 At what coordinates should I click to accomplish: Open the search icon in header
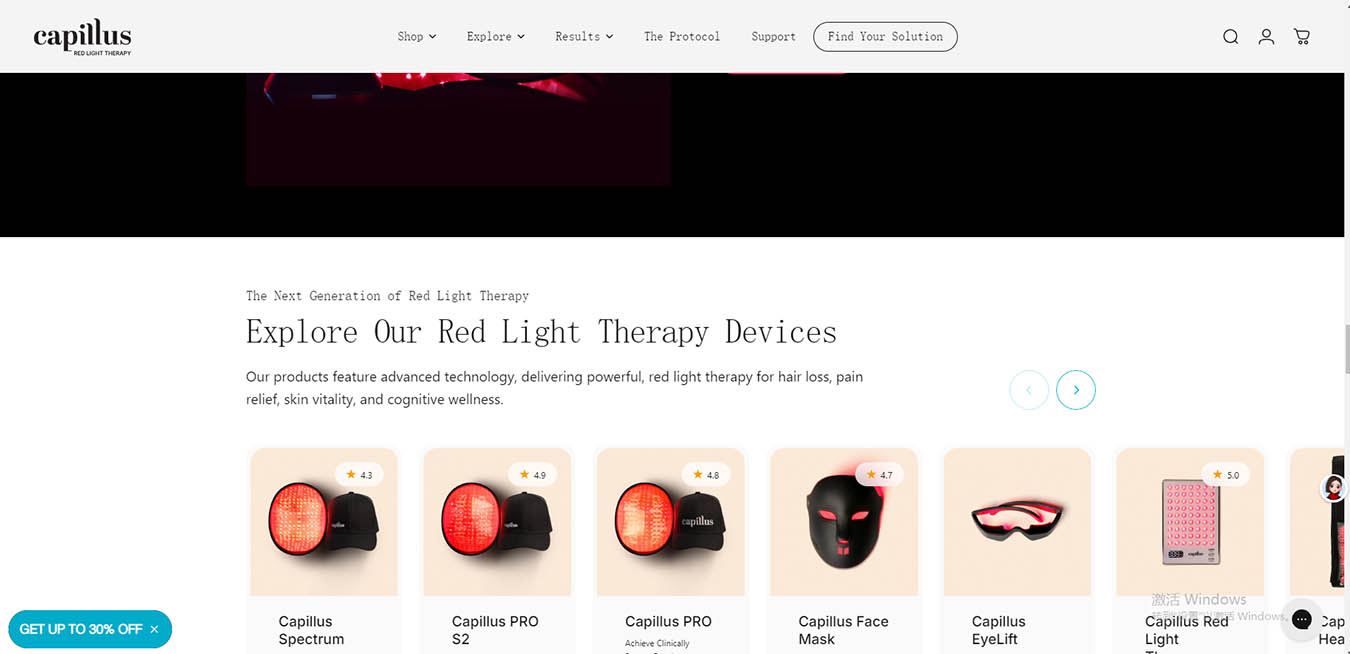1230,37
